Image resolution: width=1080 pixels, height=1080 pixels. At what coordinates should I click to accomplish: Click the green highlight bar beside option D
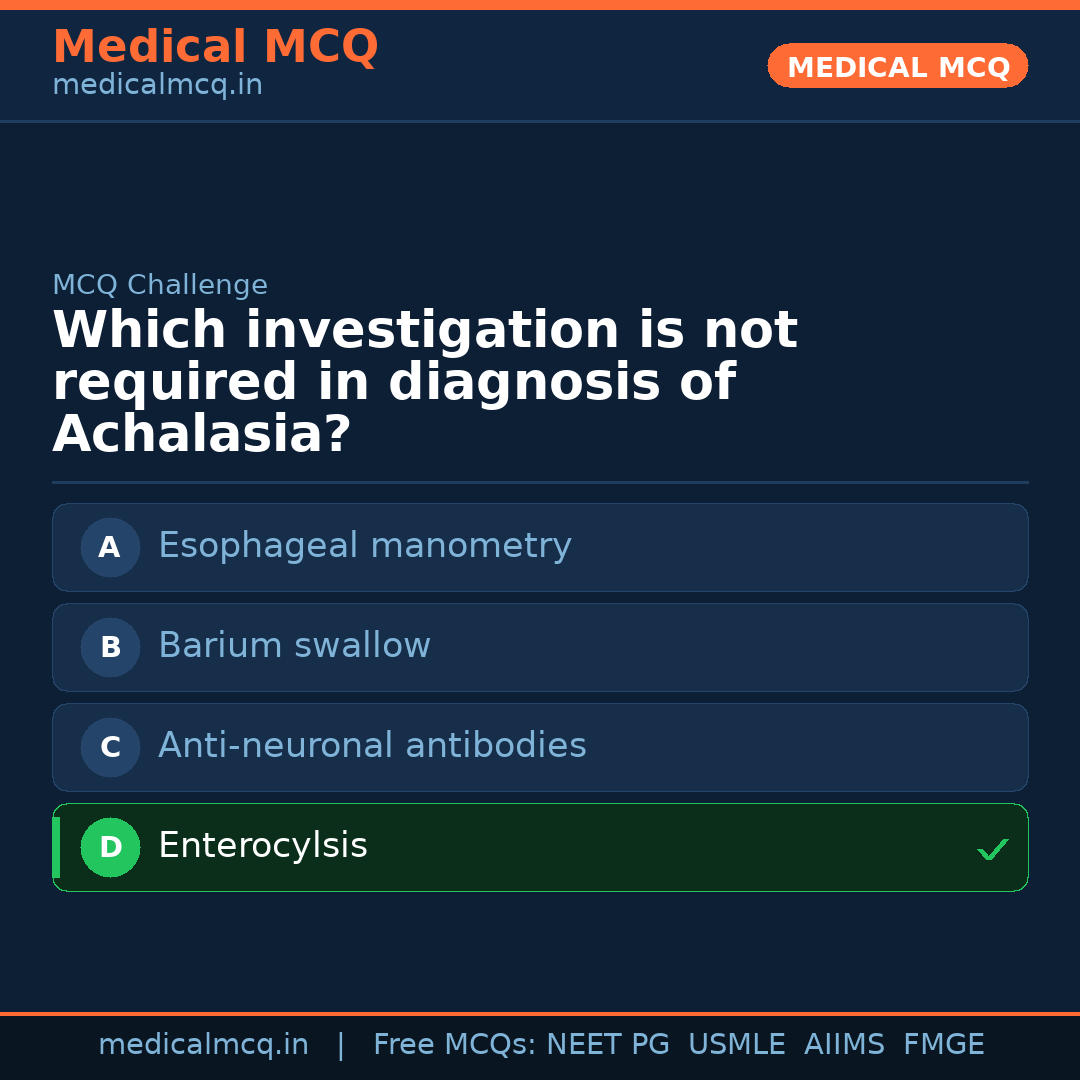pos(56,847)
